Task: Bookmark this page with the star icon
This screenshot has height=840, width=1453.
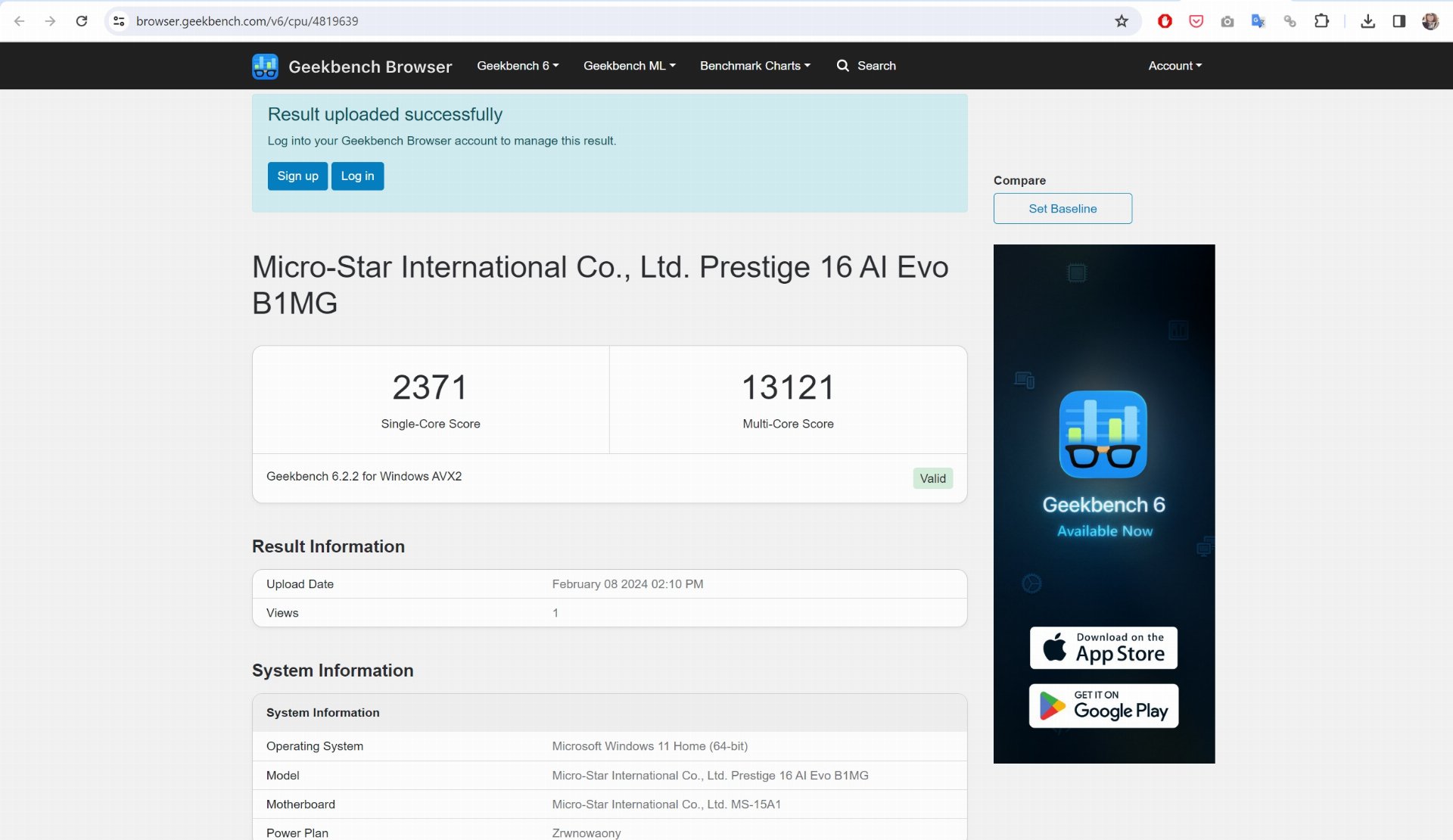Action: (x=1122, y=21)
